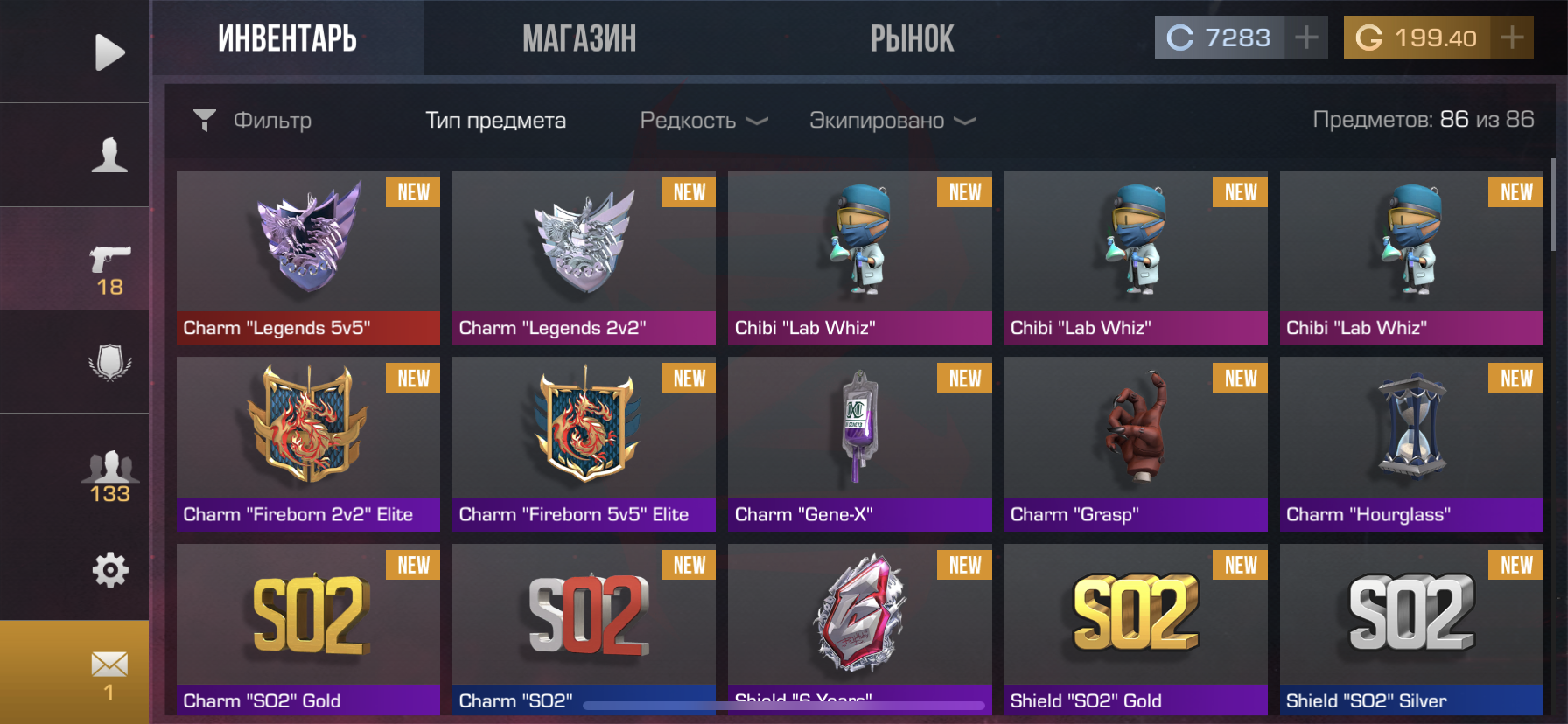Click the horizontal scroll indicator bar
1568x724 pixels.
click(x=784, y=705)
